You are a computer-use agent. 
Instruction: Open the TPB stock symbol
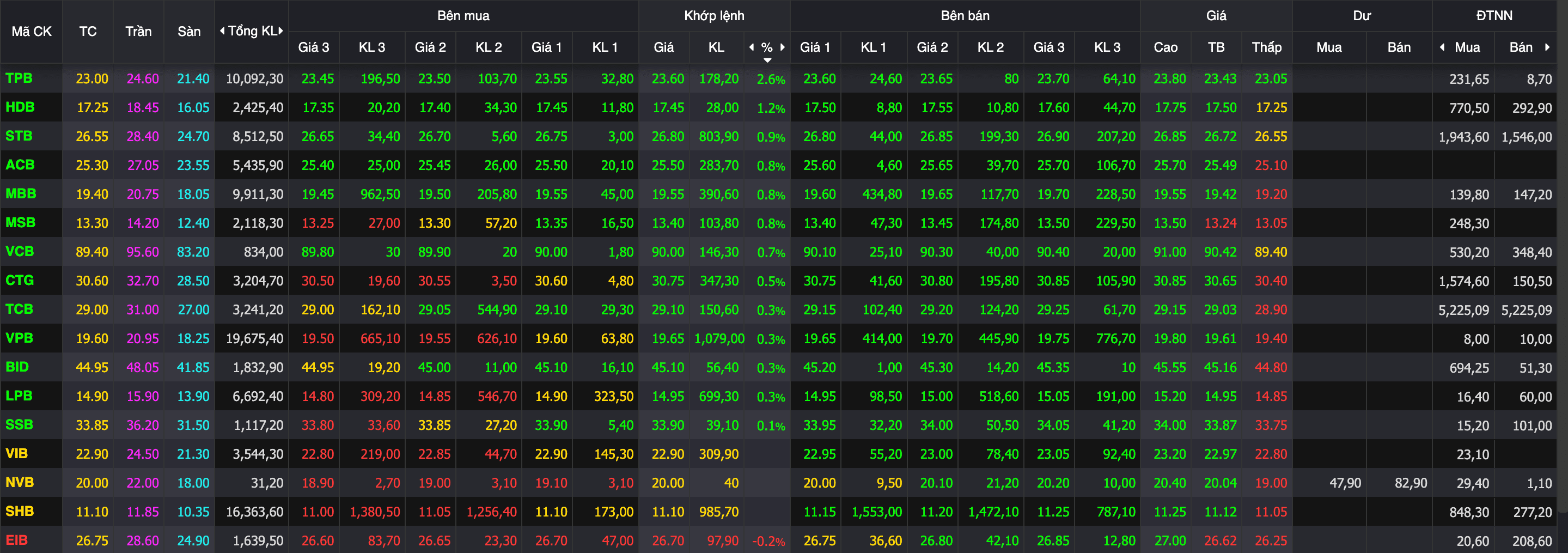[x=19, y=78]
